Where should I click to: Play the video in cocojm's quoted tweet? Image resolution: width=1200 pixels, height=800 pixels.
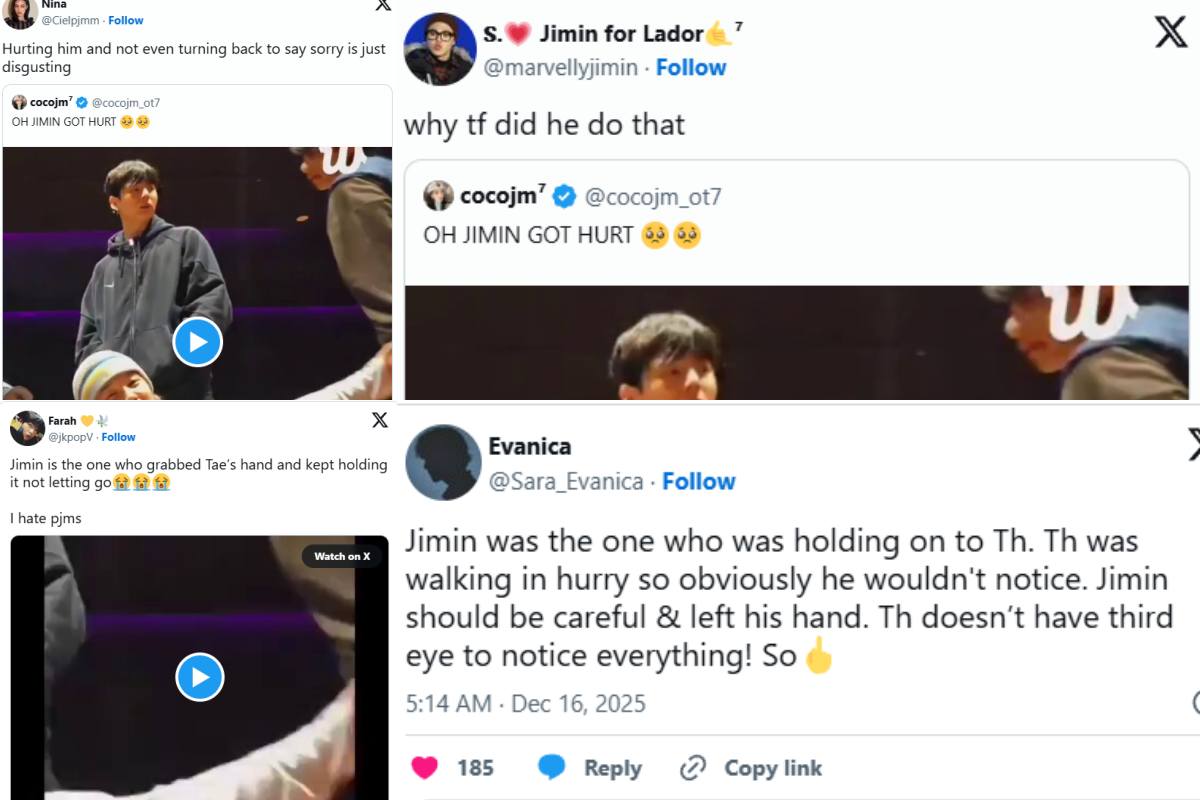coord(197,341)
